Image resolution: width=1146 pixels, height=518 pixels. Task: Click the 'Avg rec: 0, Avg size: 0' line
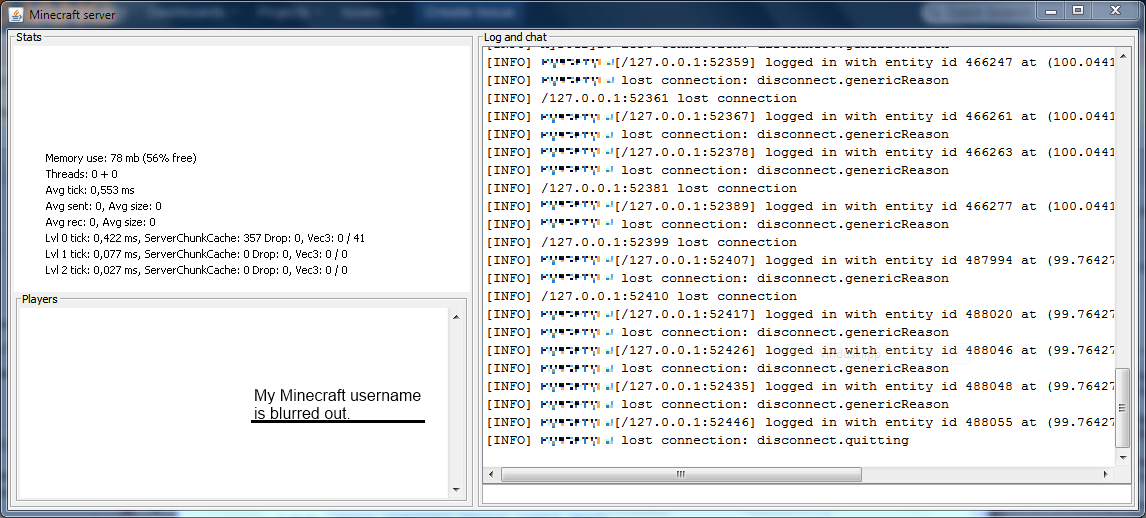click(100, 222)
